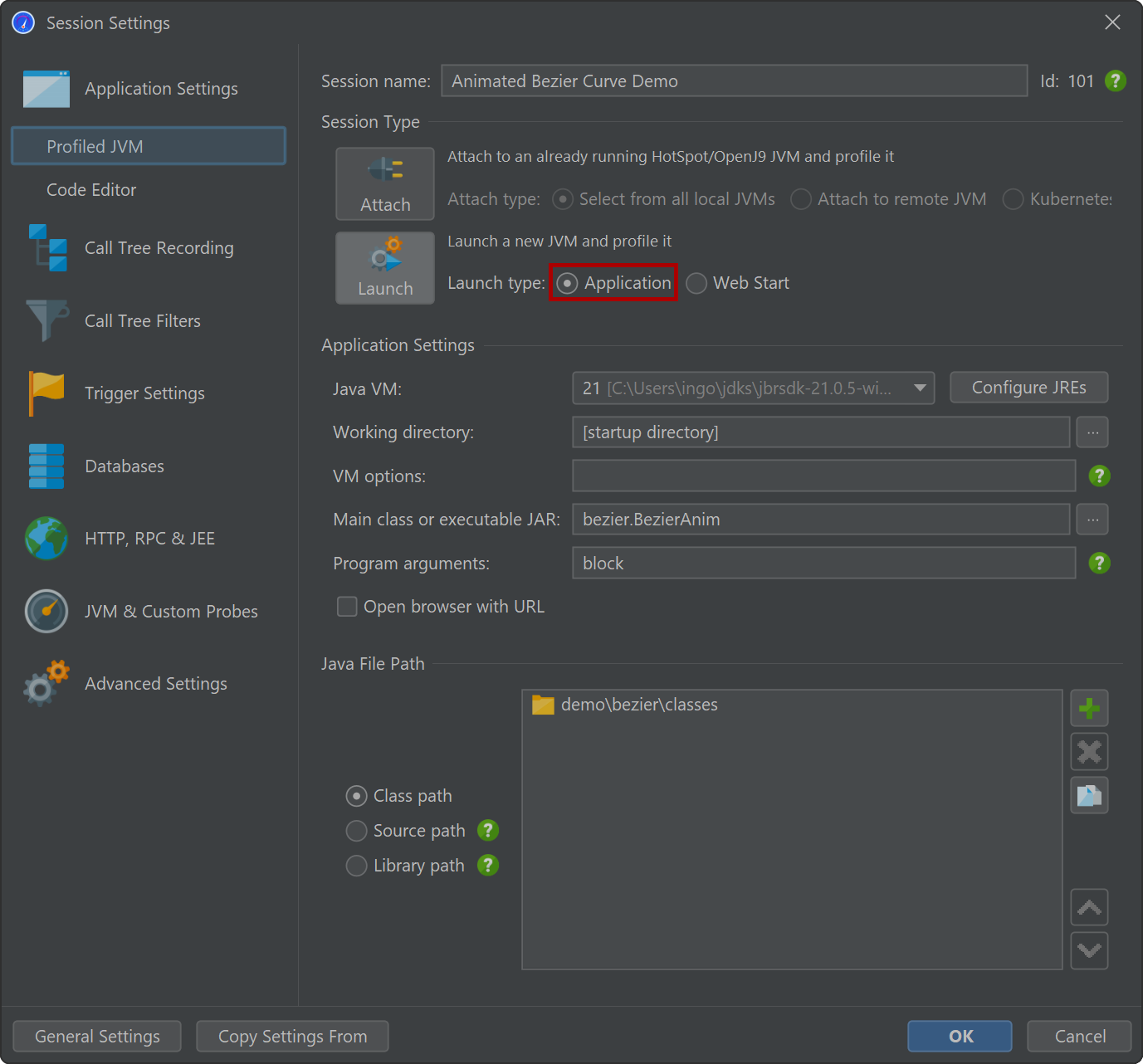1143x1064 pixels.
Task: Open JVM & Custom Probes section
Action: click(170, 612)
